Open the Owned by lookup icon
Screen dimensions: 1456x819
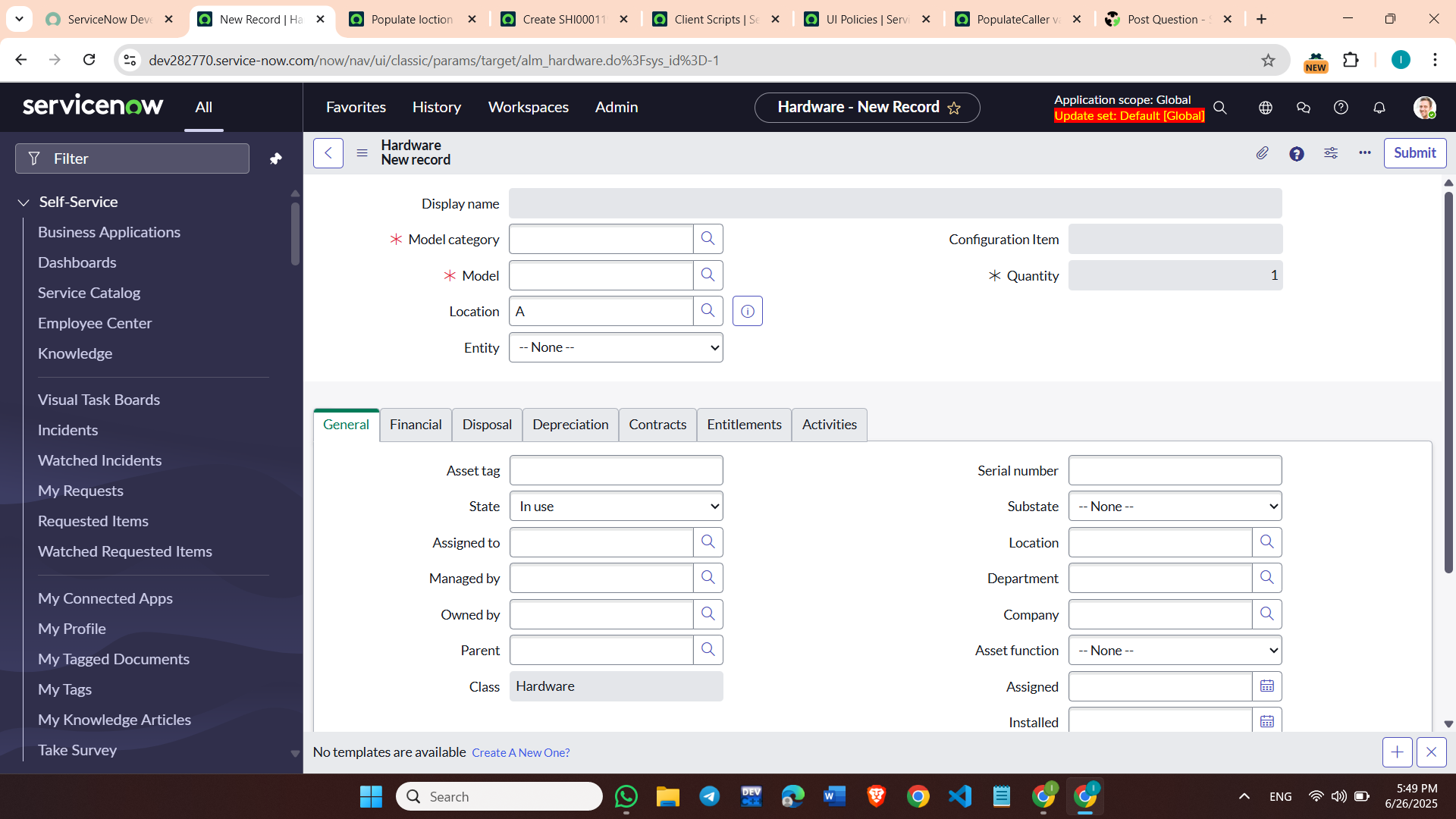(x=708, y=614)
